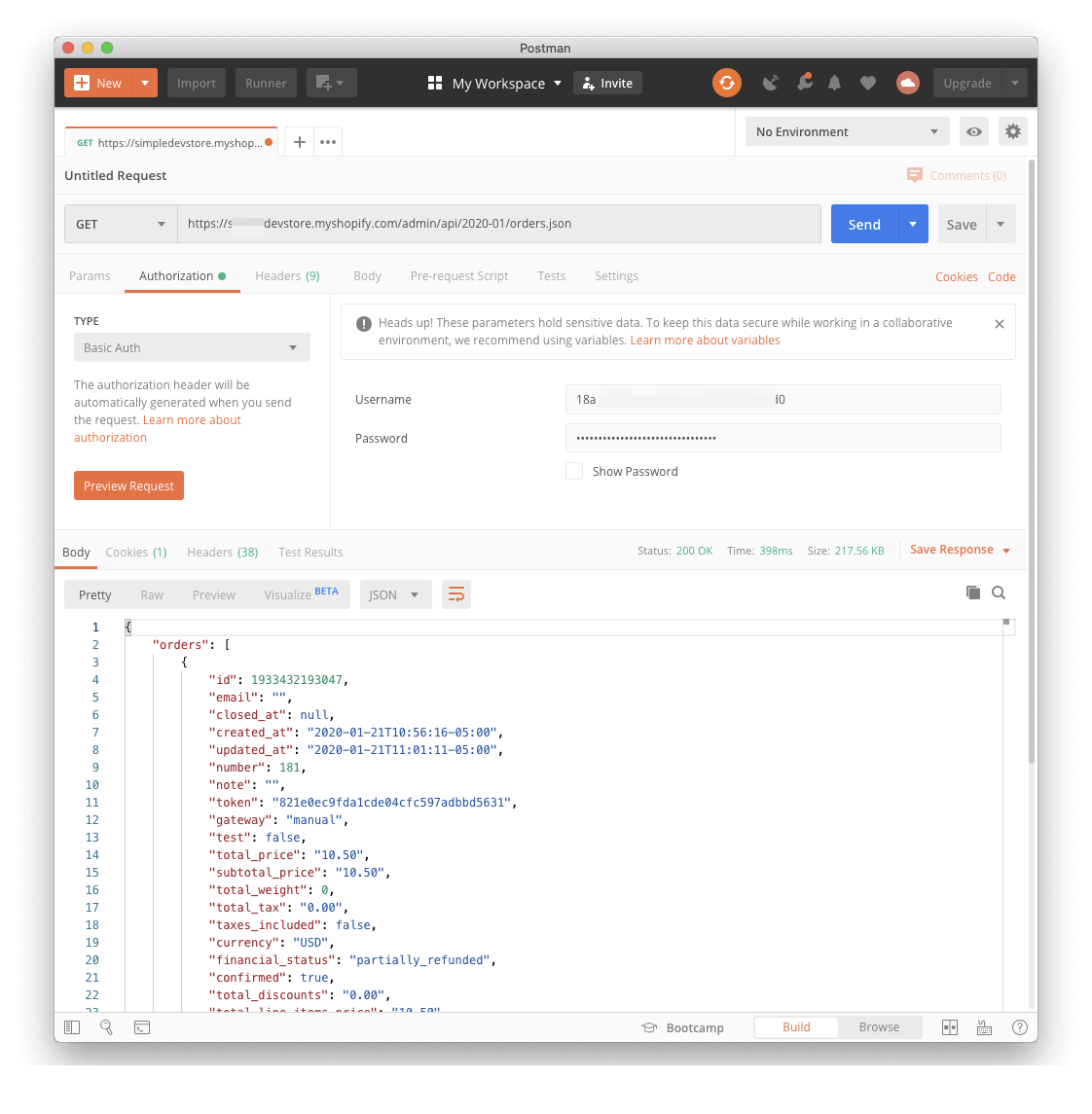1092x1114 pixels.
Task: Open the wrench settings icon in header
Action: click(x=804, y=83)
